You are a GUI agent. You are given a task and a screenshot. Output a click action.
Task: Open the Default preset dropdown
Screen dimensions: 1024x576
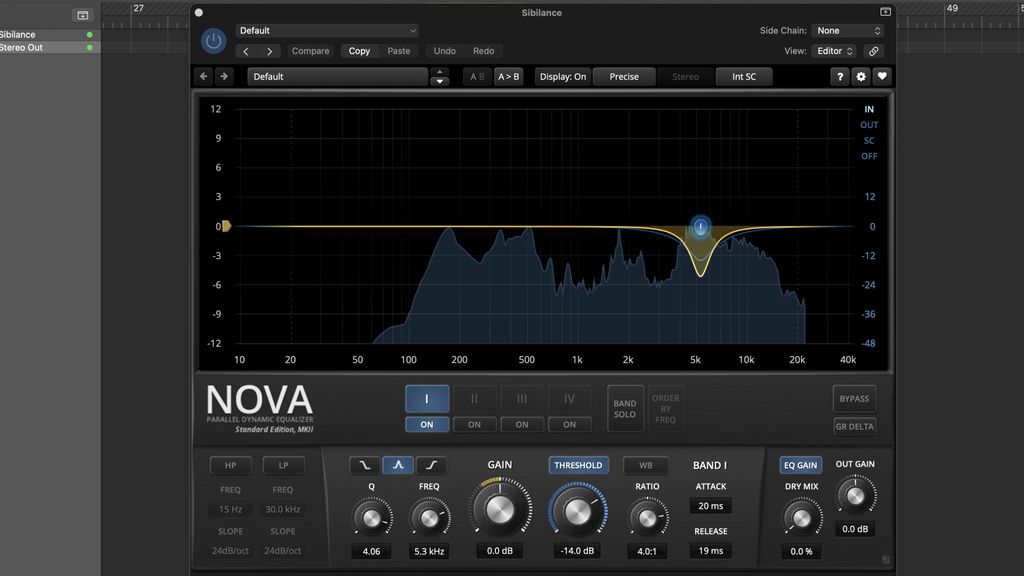coord(325,30)
